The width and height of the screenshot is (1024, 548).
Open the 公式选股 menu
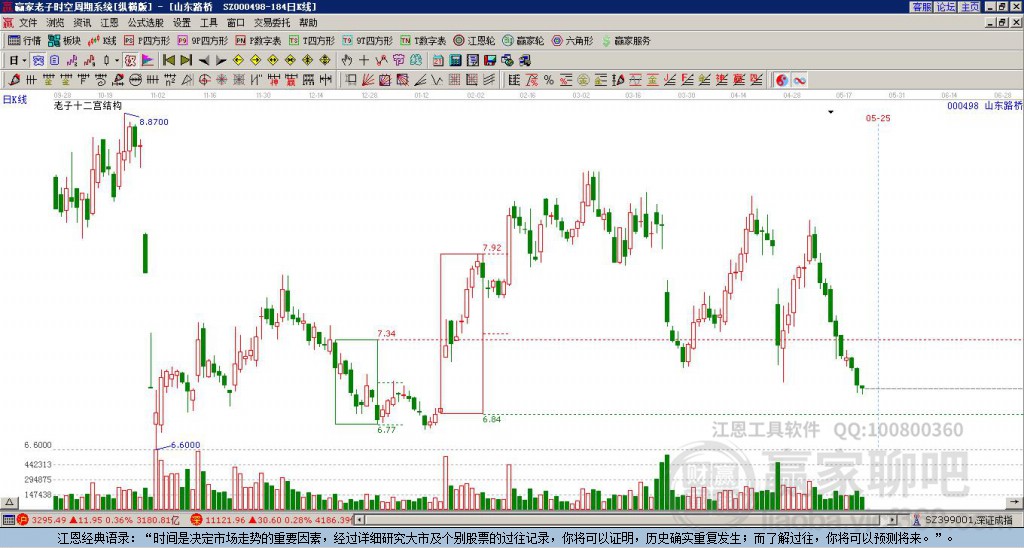145,23
